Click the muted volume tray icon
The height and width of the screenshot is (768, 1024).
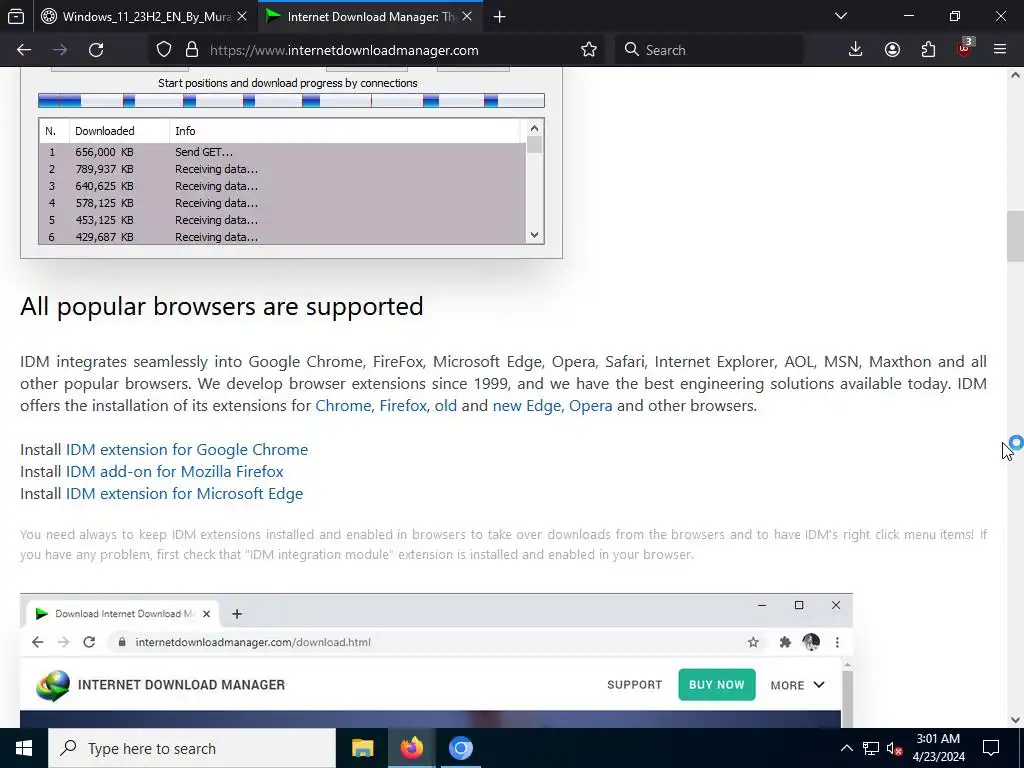pyautogui.click(x=894, y=748)
